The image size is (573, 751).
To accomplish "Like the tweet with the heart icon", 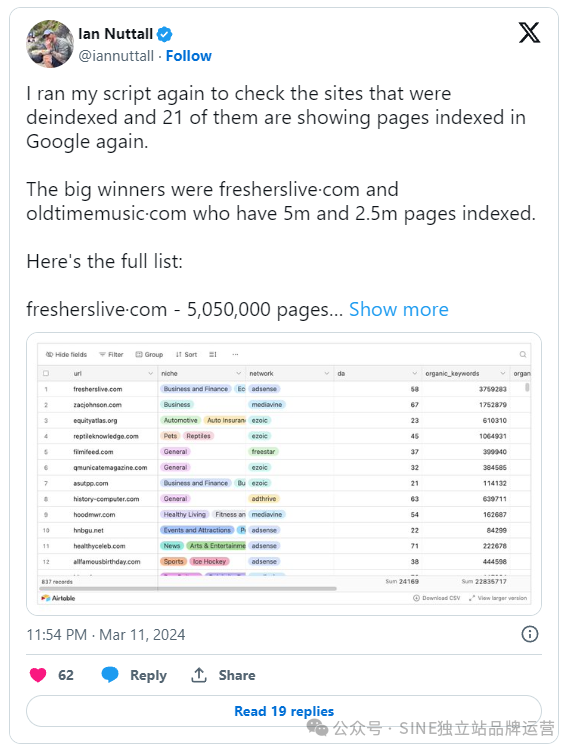I will tap(38, 675).
